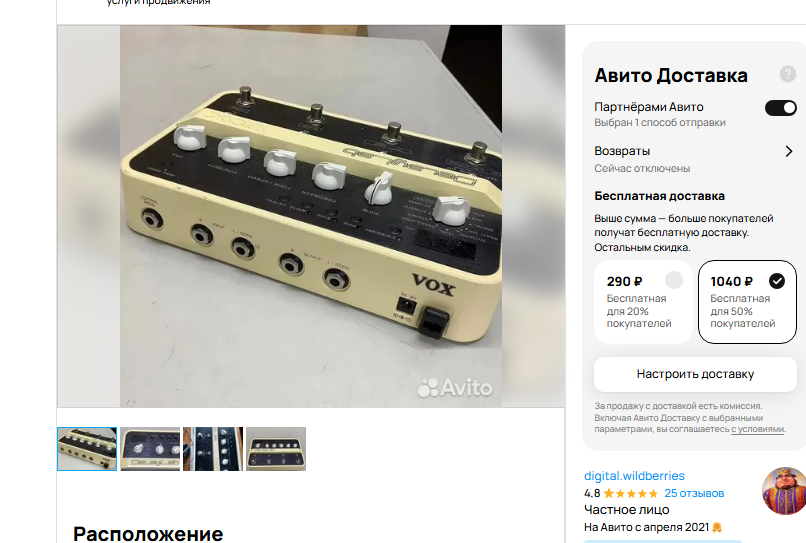Open the Авито Доставка help question icon

787,74
